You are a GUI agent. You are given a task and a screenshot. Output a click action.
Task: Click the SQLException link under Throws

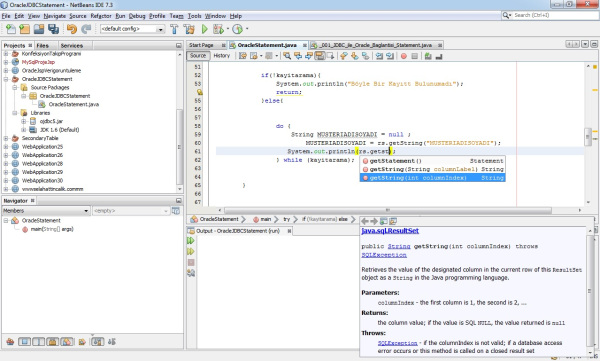point(398,343)
